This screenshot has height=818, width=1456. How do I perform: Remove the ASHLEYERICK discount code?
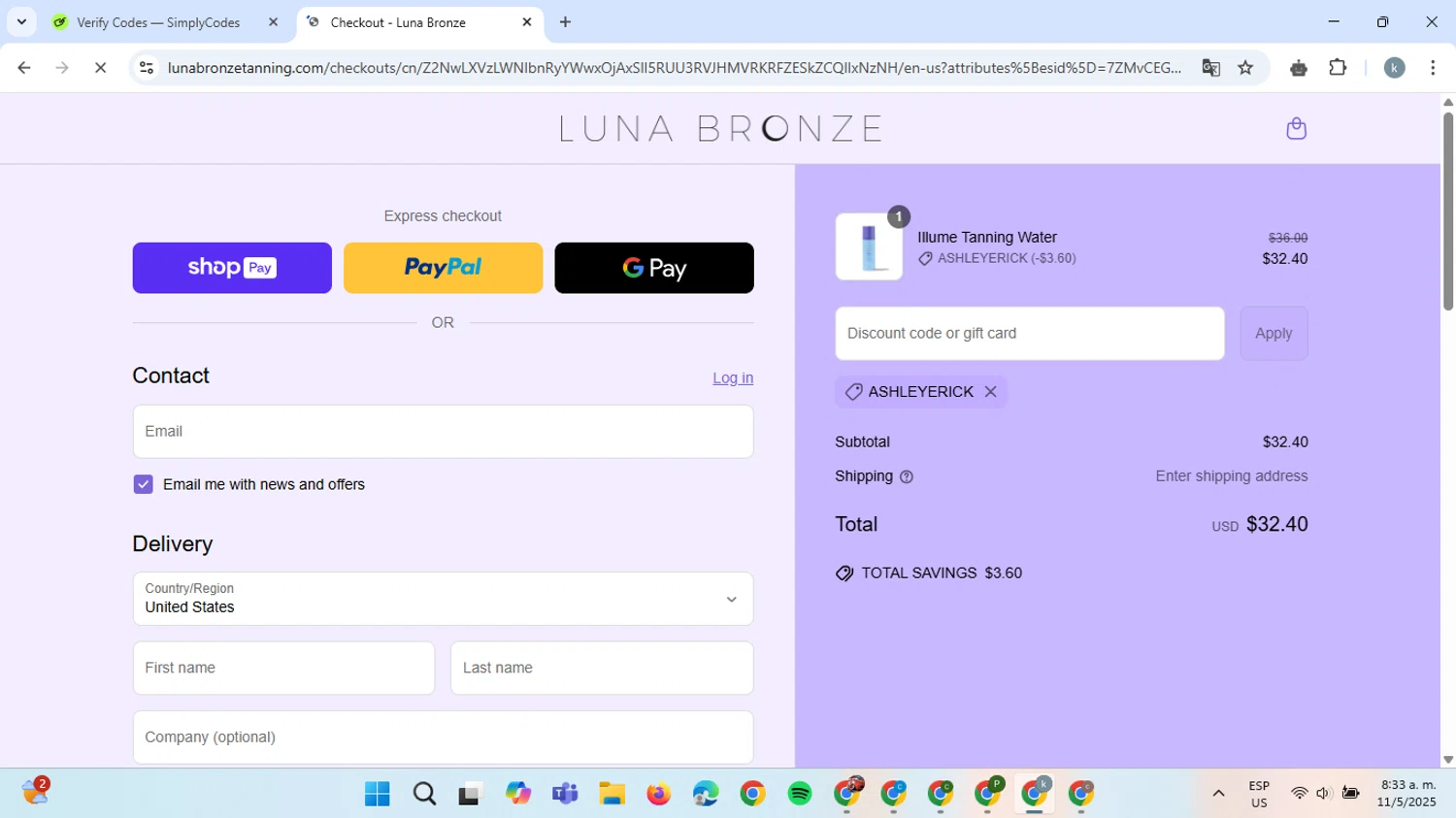990,392
